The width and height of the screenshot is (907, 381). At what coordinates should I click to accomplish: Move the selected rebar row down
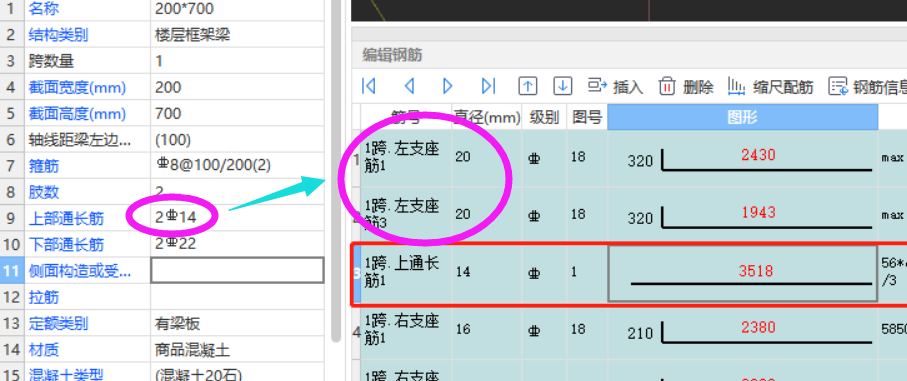562,86
